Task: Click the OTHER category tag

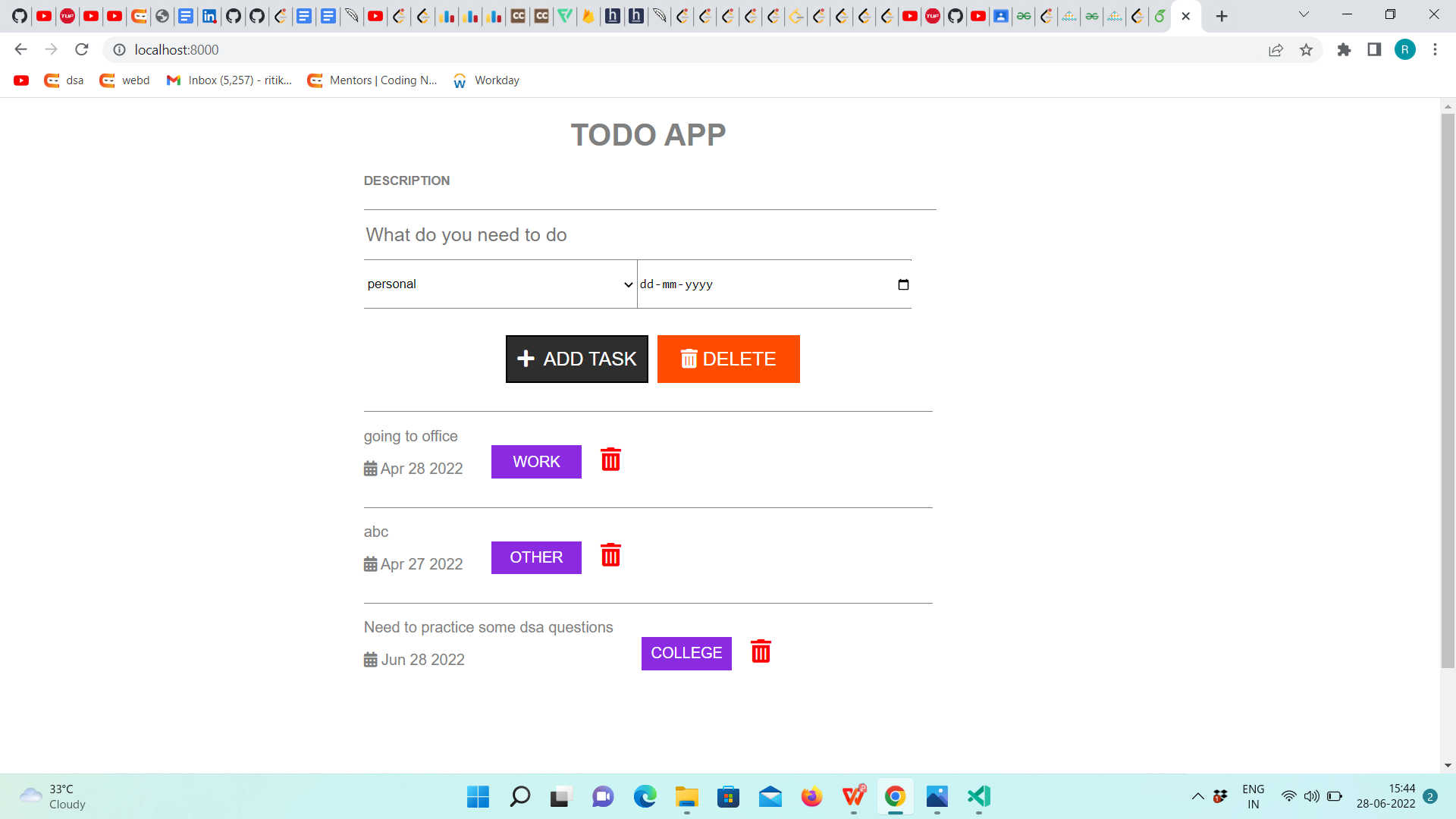Action: point(536,557)
